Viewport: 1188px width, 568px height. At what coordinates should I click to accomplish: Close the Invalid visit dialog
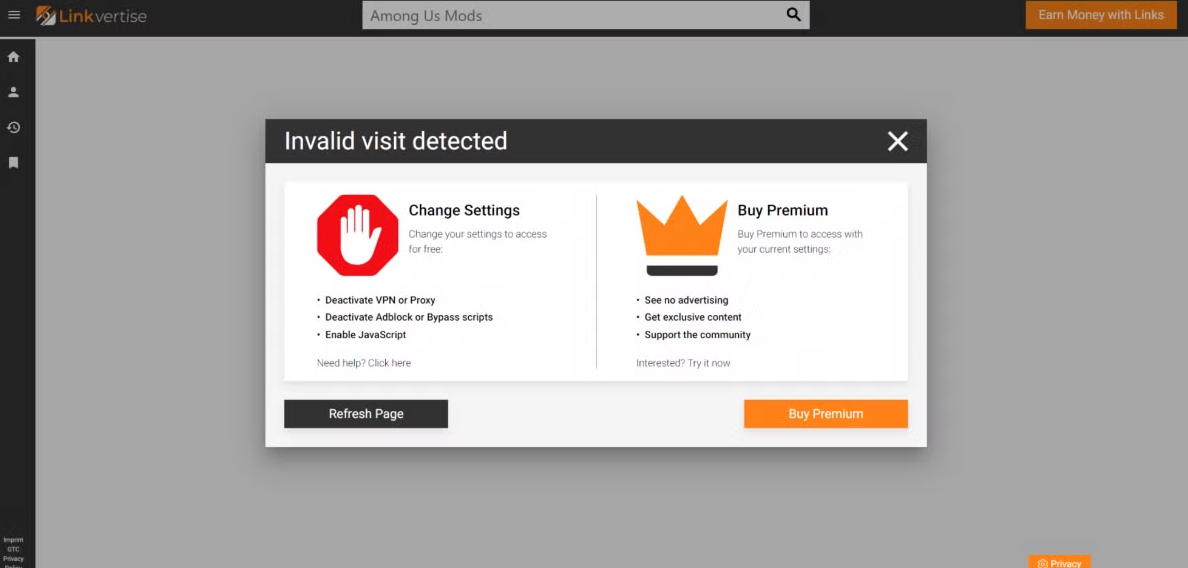pyautogui.click(x=897, y=141)
